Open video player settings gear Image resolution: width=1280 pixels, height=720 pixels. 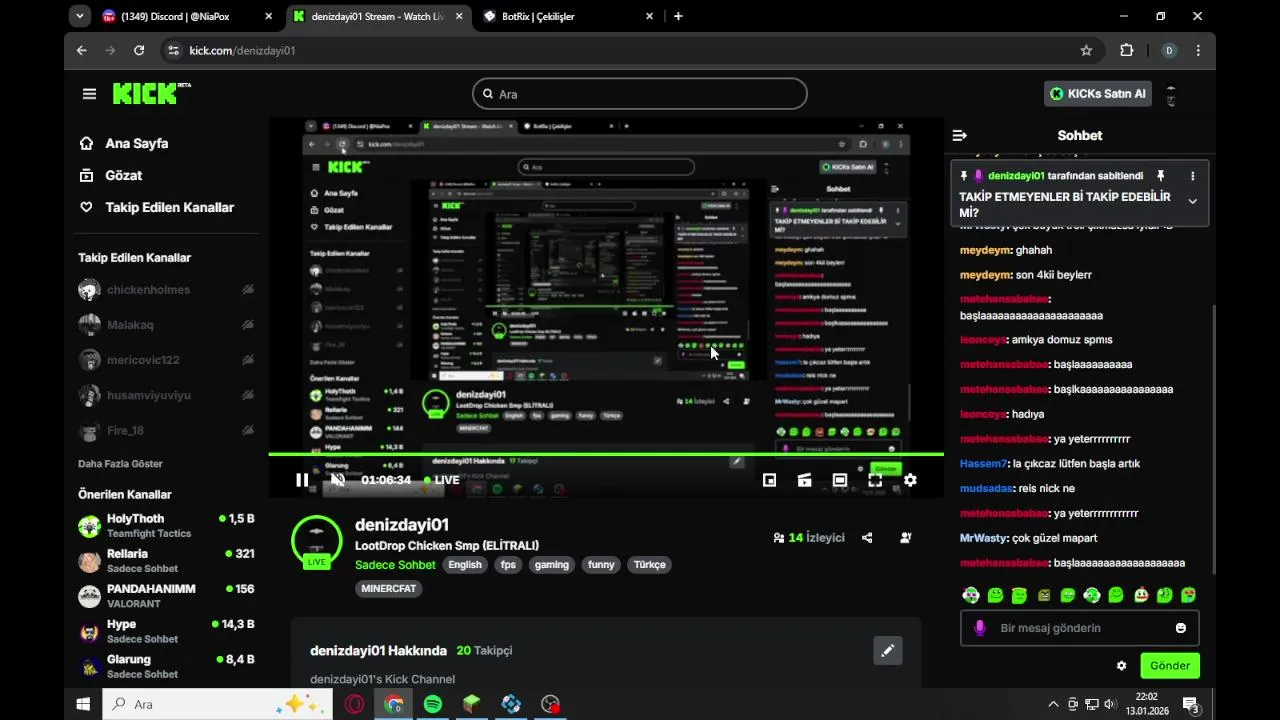(910, 480)
